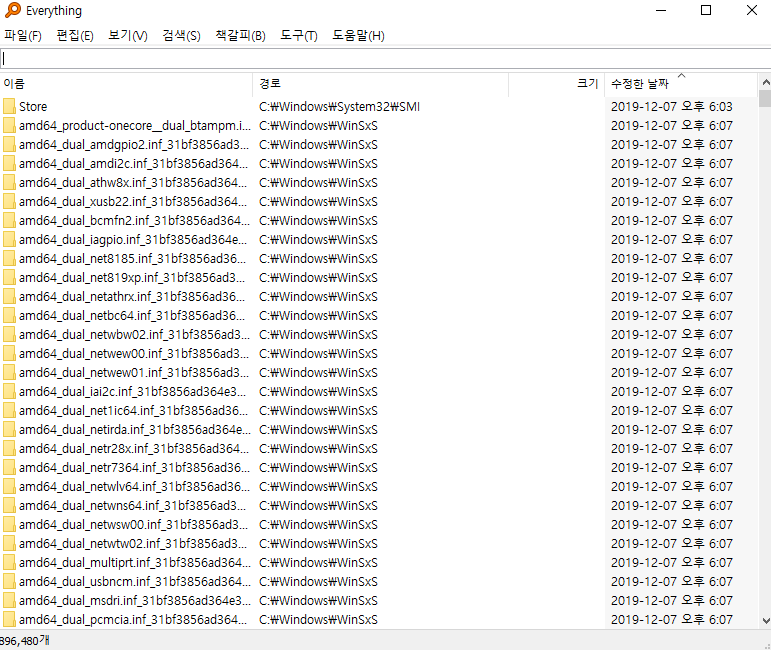Select folder icon of amd64_dual_athw8x.inf
The image size is (771, 650).
point(9,182)
